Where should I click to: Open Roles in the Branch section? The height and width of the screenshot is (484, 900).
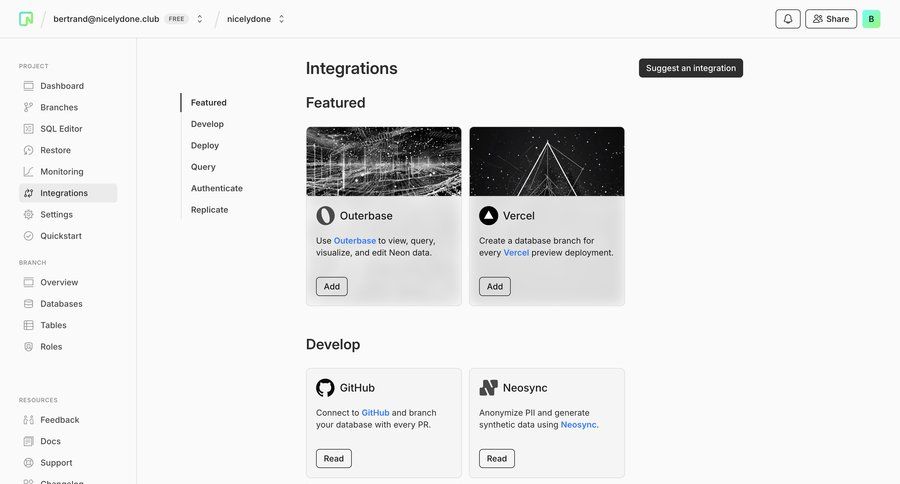(68, 347)
